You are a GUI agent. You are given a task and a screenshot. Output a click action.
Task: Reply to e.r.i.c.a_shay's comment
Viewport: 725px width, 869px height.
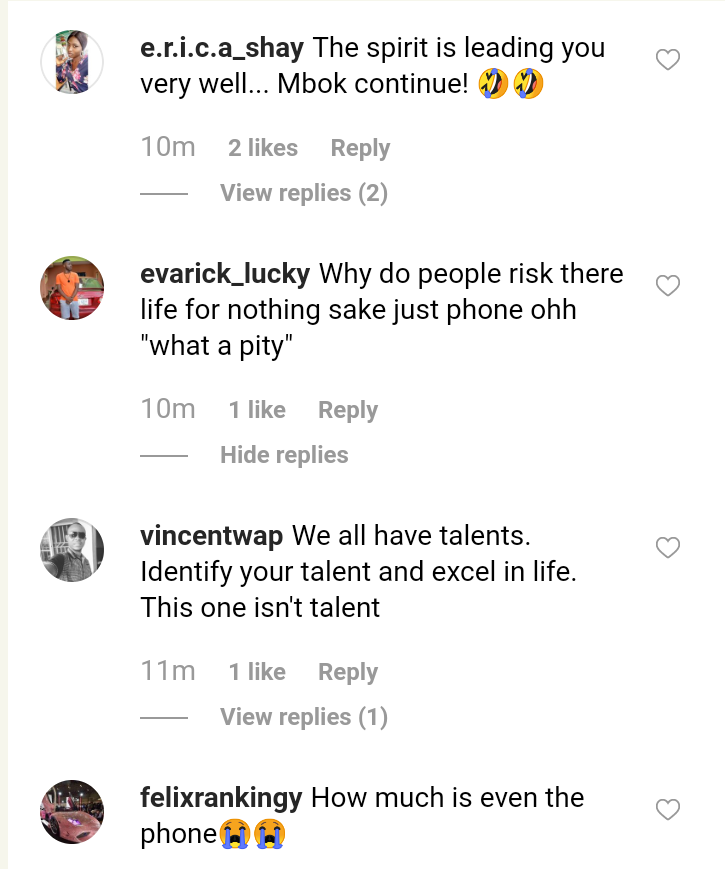360,148
